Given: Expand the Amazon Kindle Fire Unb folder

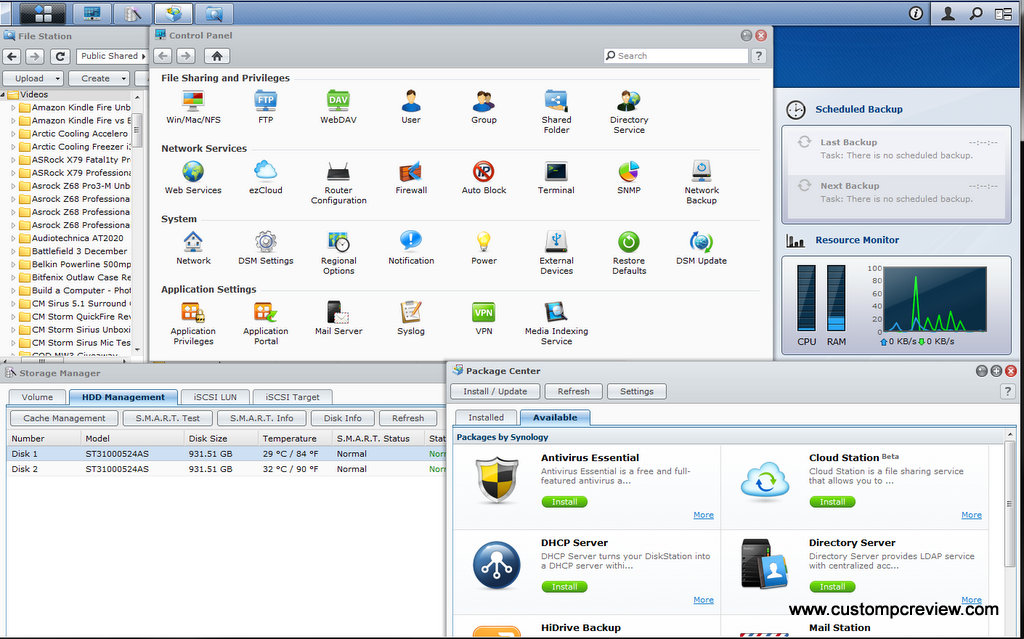Looking at the screenshot, I should pos(13,108).
